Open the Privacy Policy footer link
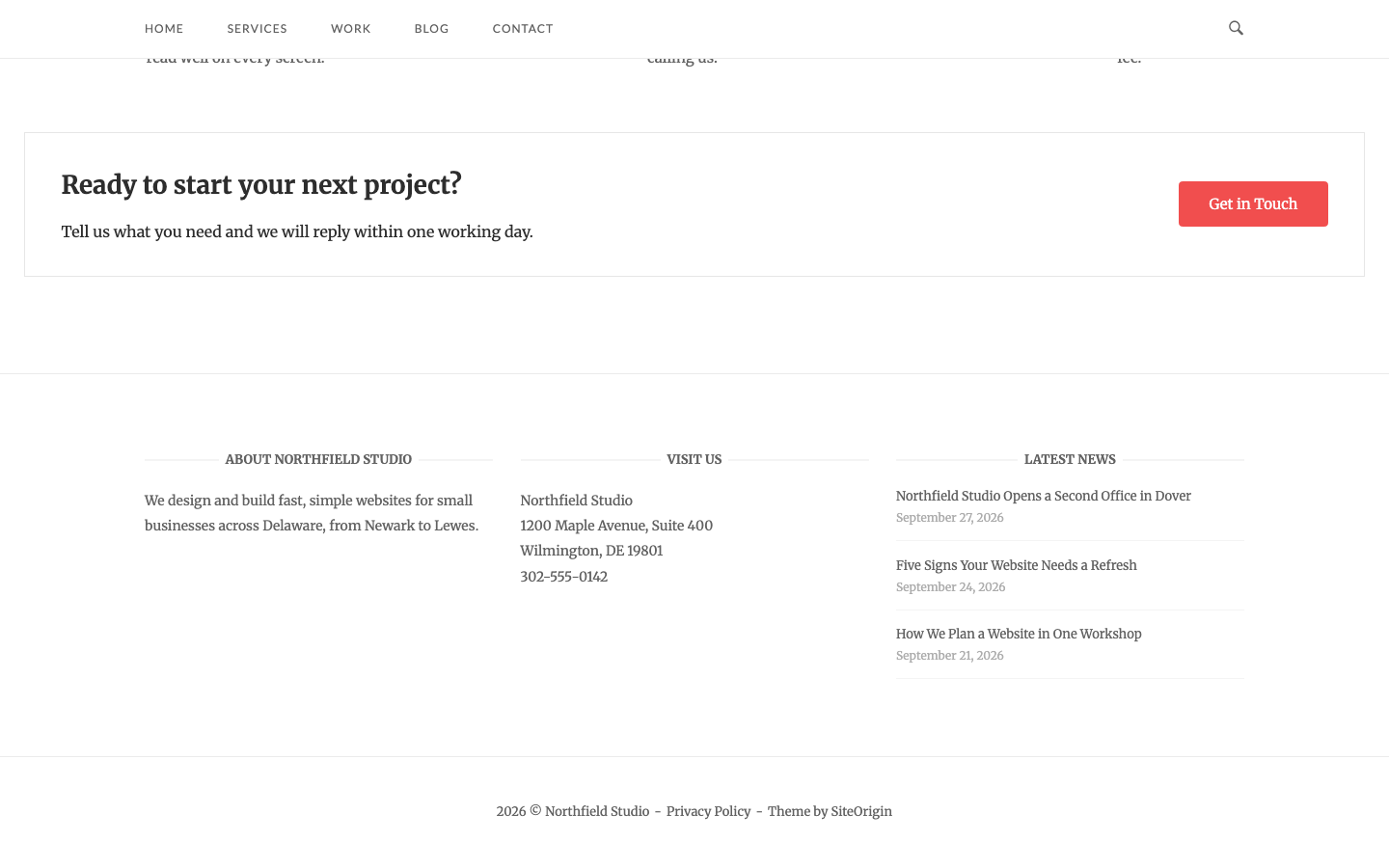This screenshot has width=1389, height=868. coord(708,811)
